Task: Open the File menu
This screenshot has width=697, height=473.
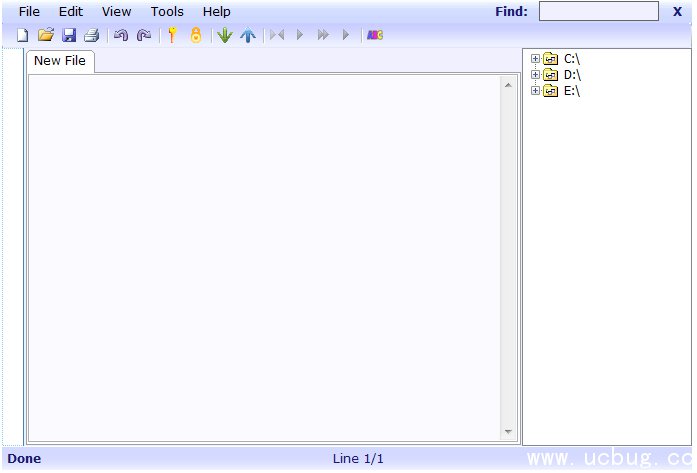Action: tap(29, 12)
